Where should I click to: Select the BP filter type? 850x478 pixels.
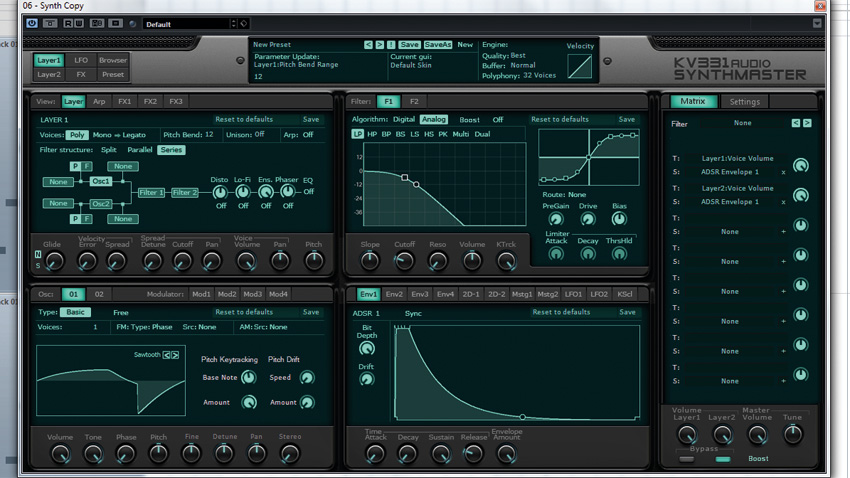386,134
